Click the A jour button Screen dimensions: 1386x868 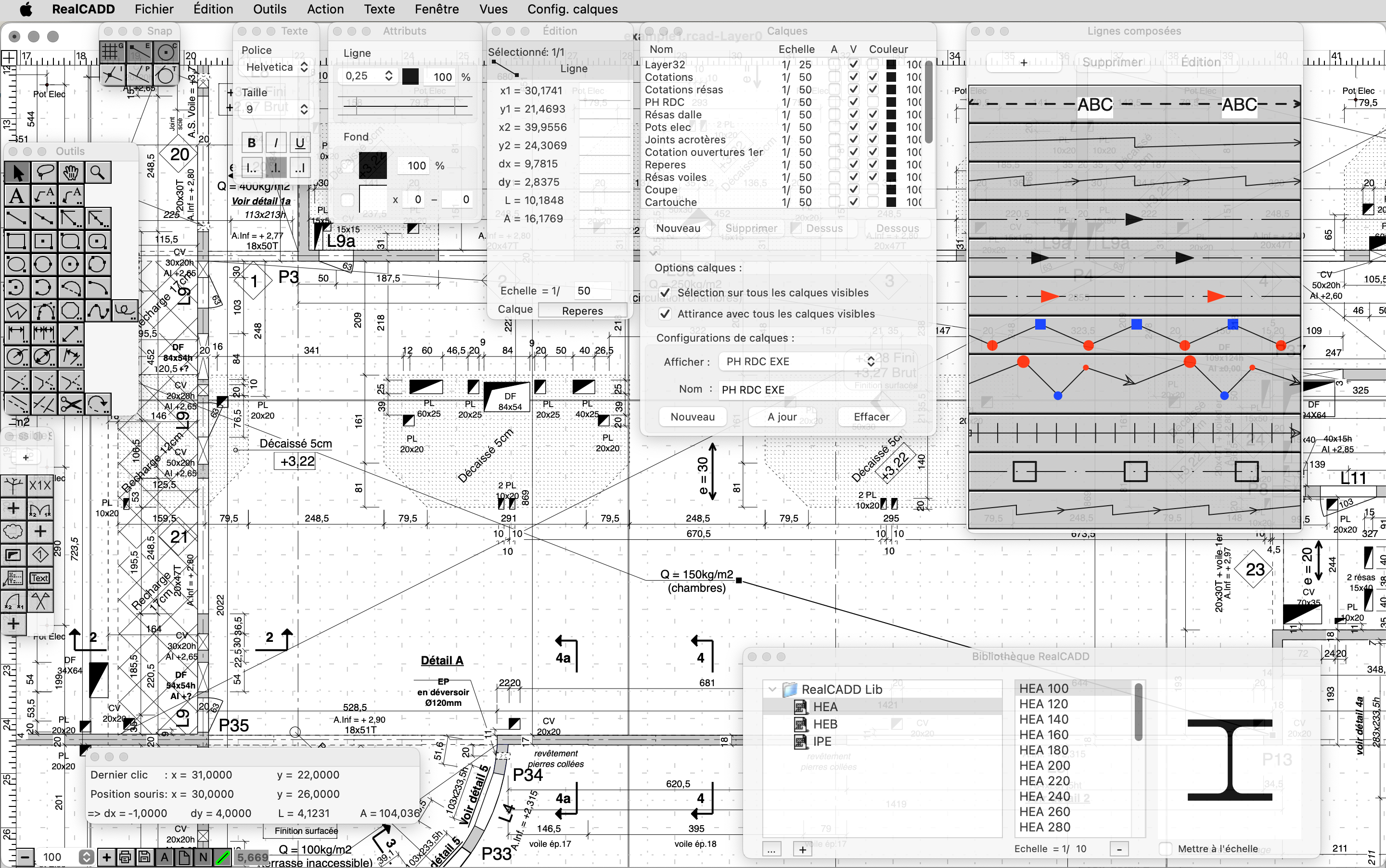click(782, 417)
